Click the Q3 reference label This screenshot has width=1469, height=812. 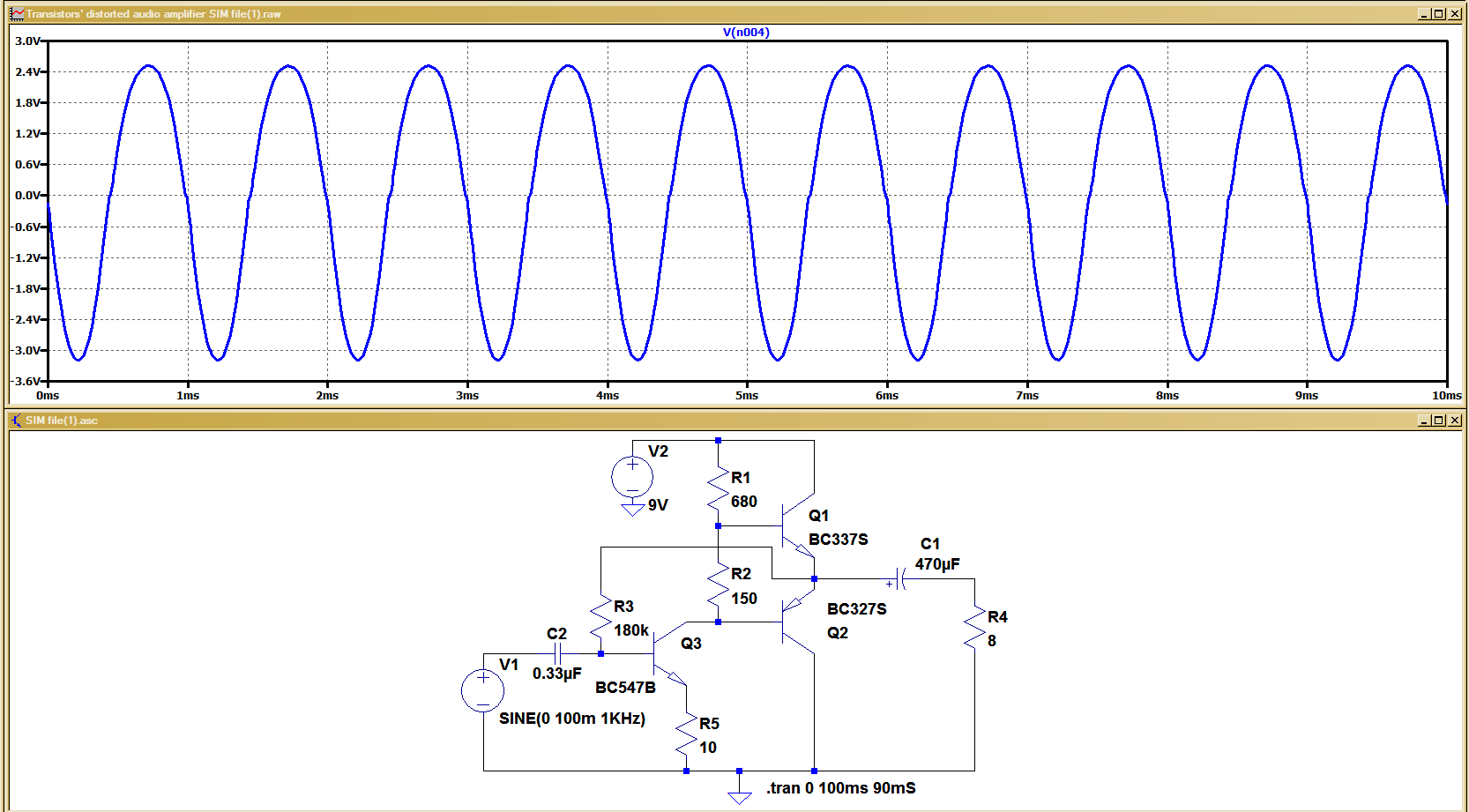tap(691, 644)
